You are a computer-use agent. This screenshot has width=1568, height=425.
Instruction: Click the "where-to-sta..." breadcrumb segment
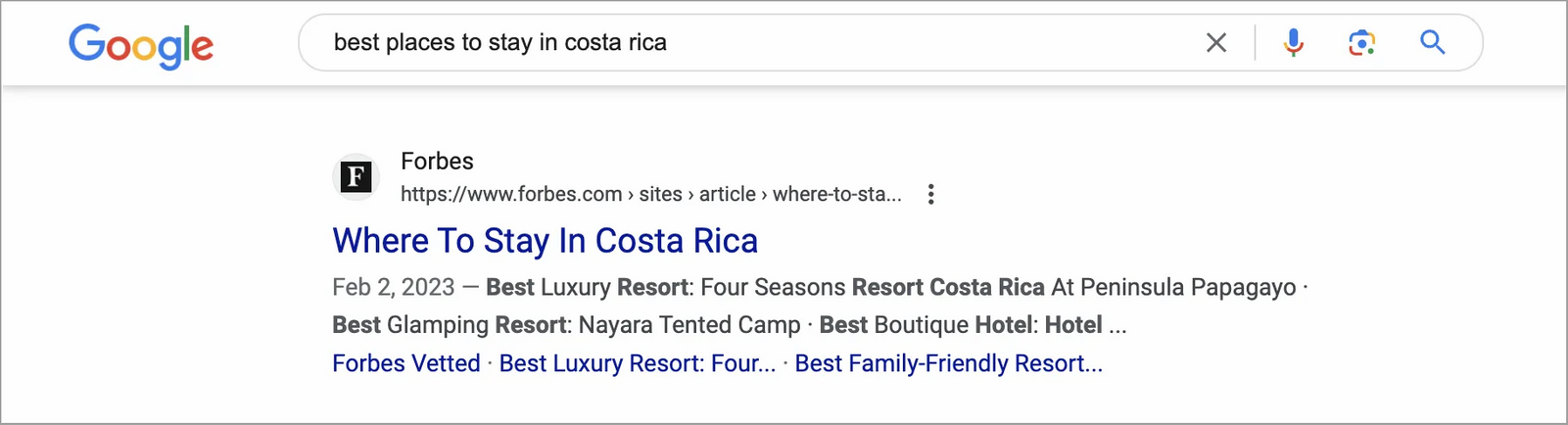836,194
